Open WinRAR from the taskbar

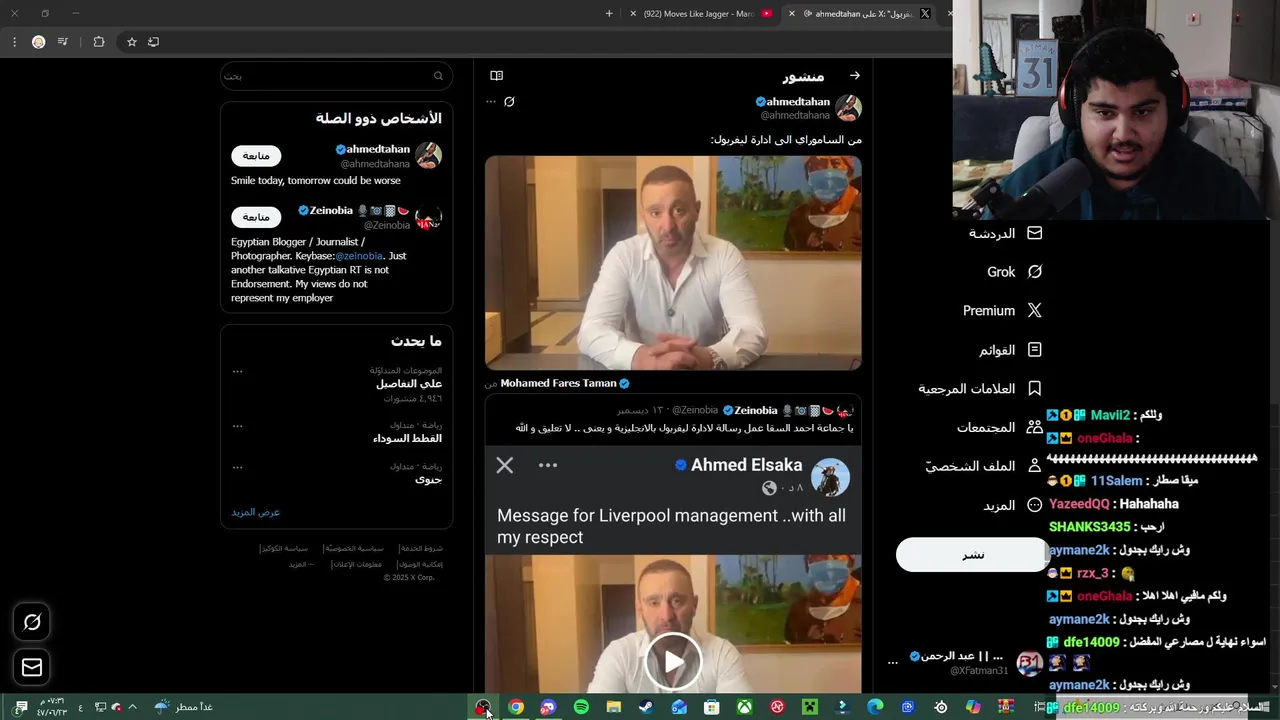click(x=1006, y=707)
